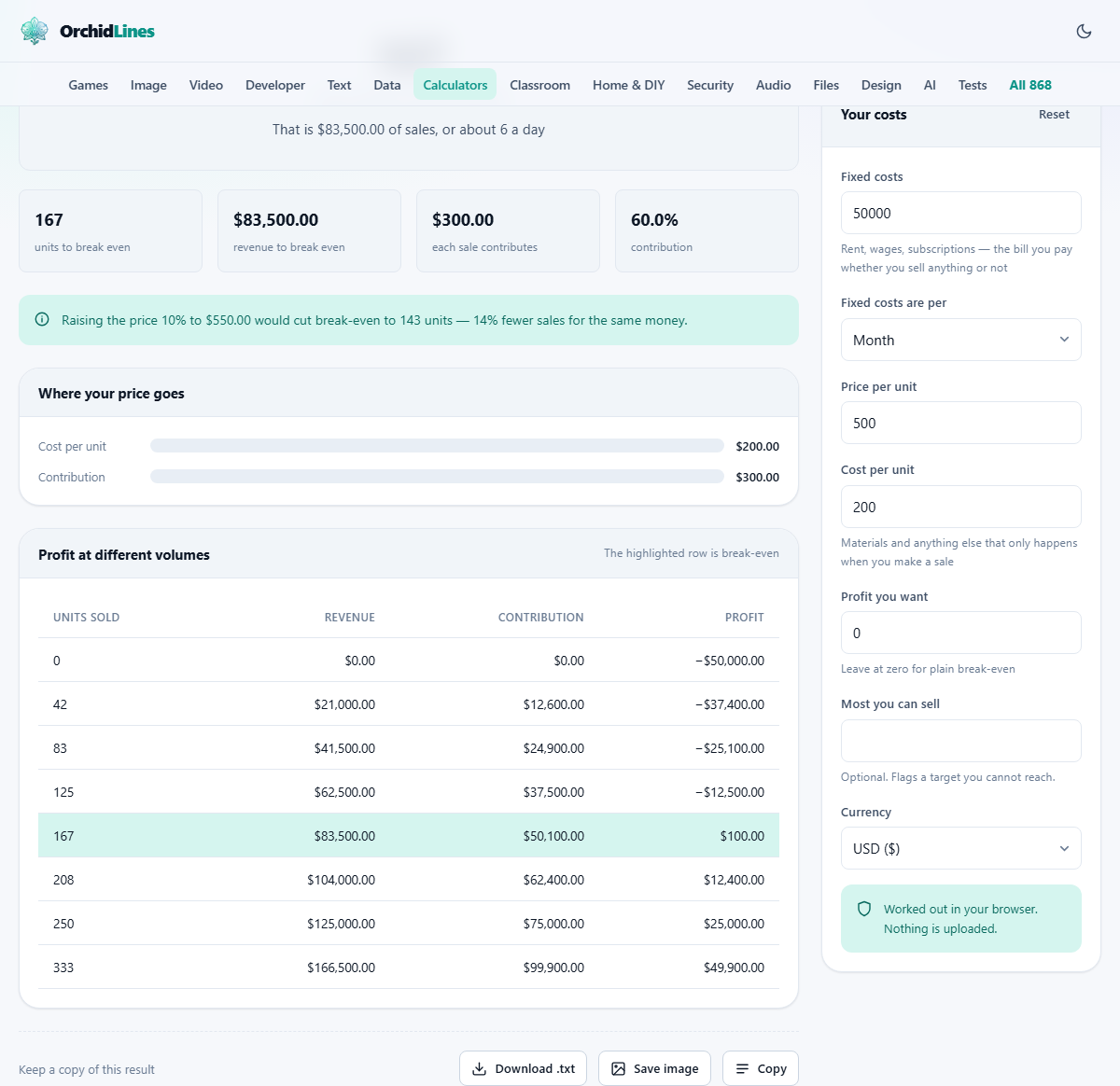Screen dimensions: 1120x1086
Task: Click the $49,900.00 profit cell
Action: point(735,968)
